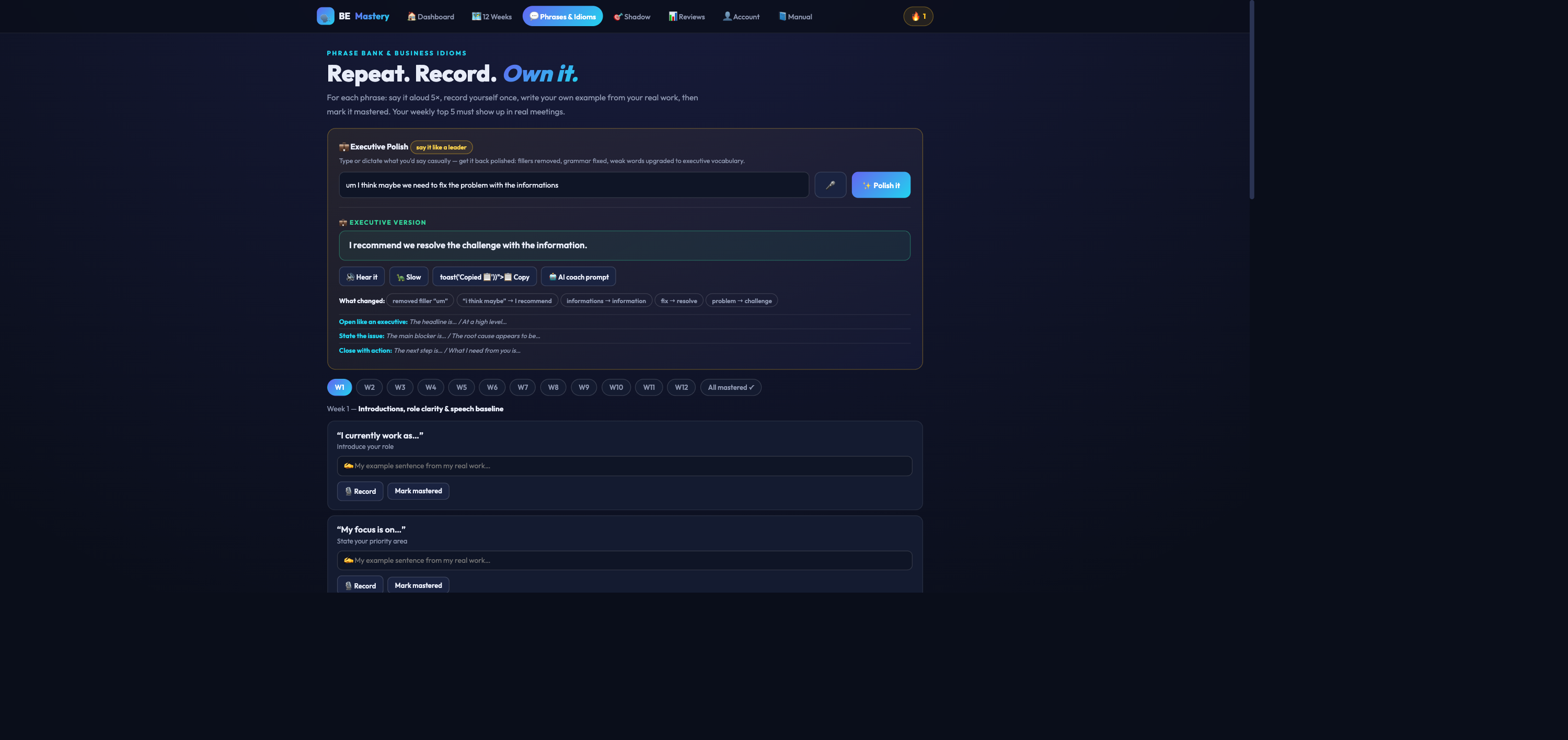Open the Reviews page
1568x740 pixels.
pyautogui.click(x=687, y=16)
